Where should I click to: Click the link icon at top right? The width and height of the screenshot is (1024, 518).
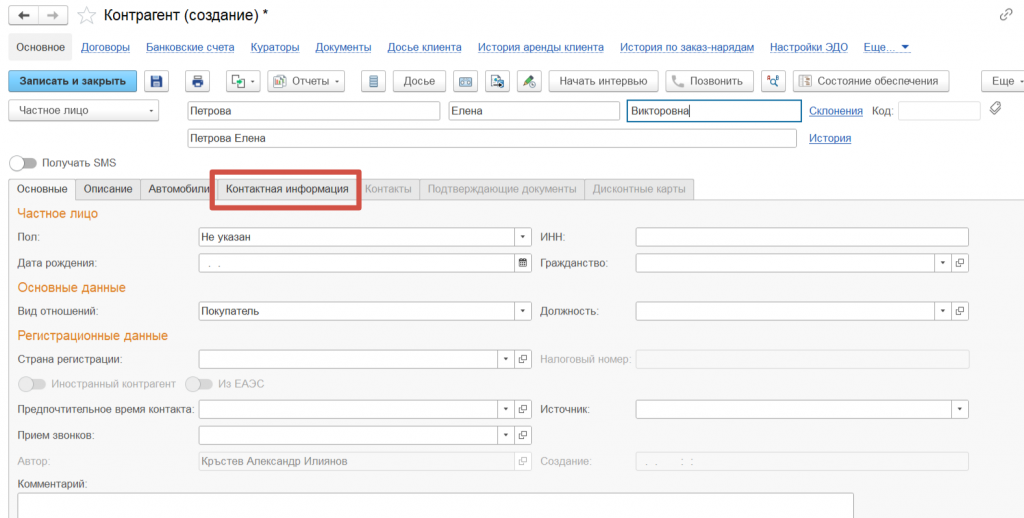pos(1005,15)
